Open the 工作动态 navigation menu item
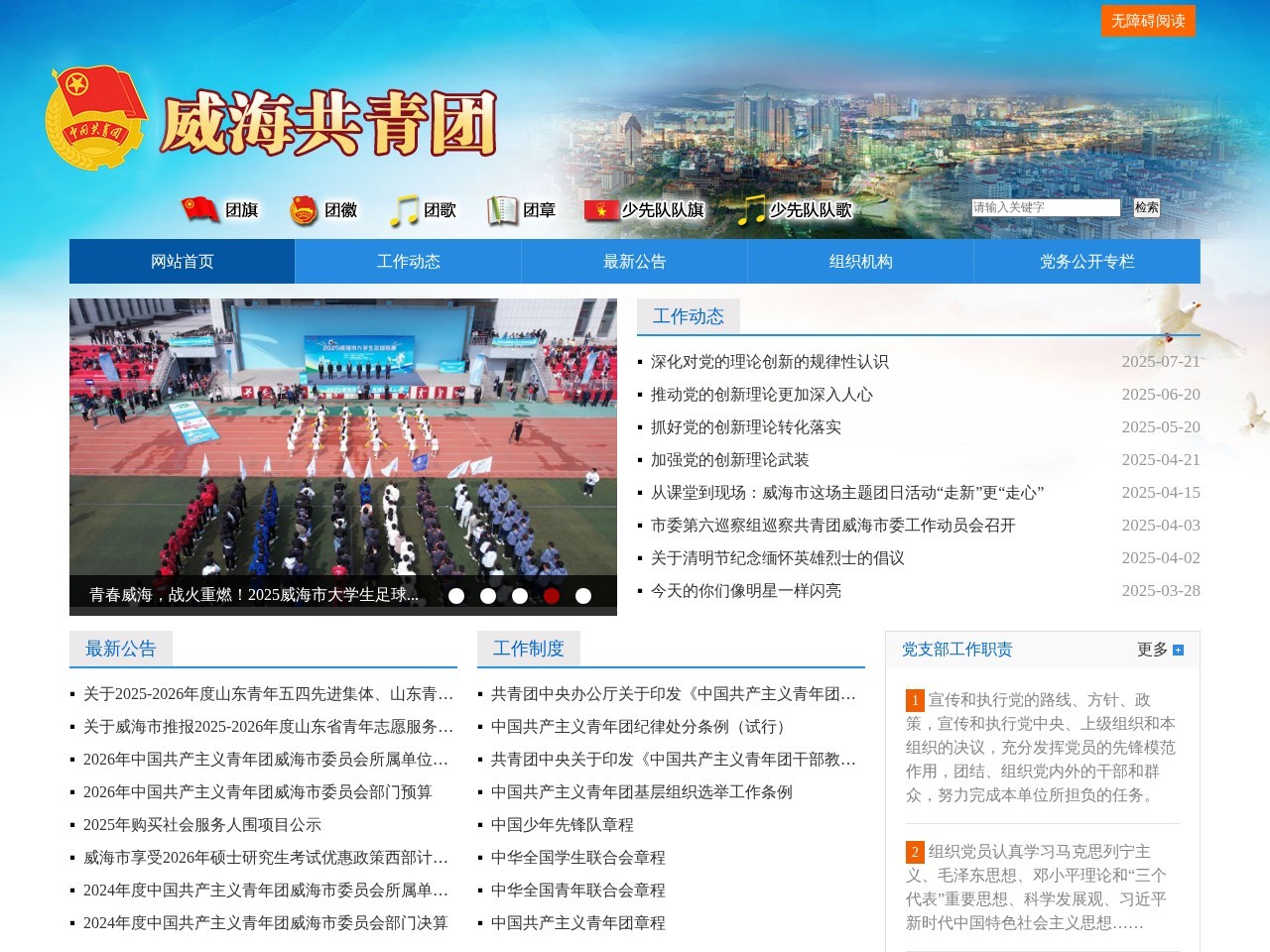This screenshot has height=952, width=1270. click(x=409, y=262)
